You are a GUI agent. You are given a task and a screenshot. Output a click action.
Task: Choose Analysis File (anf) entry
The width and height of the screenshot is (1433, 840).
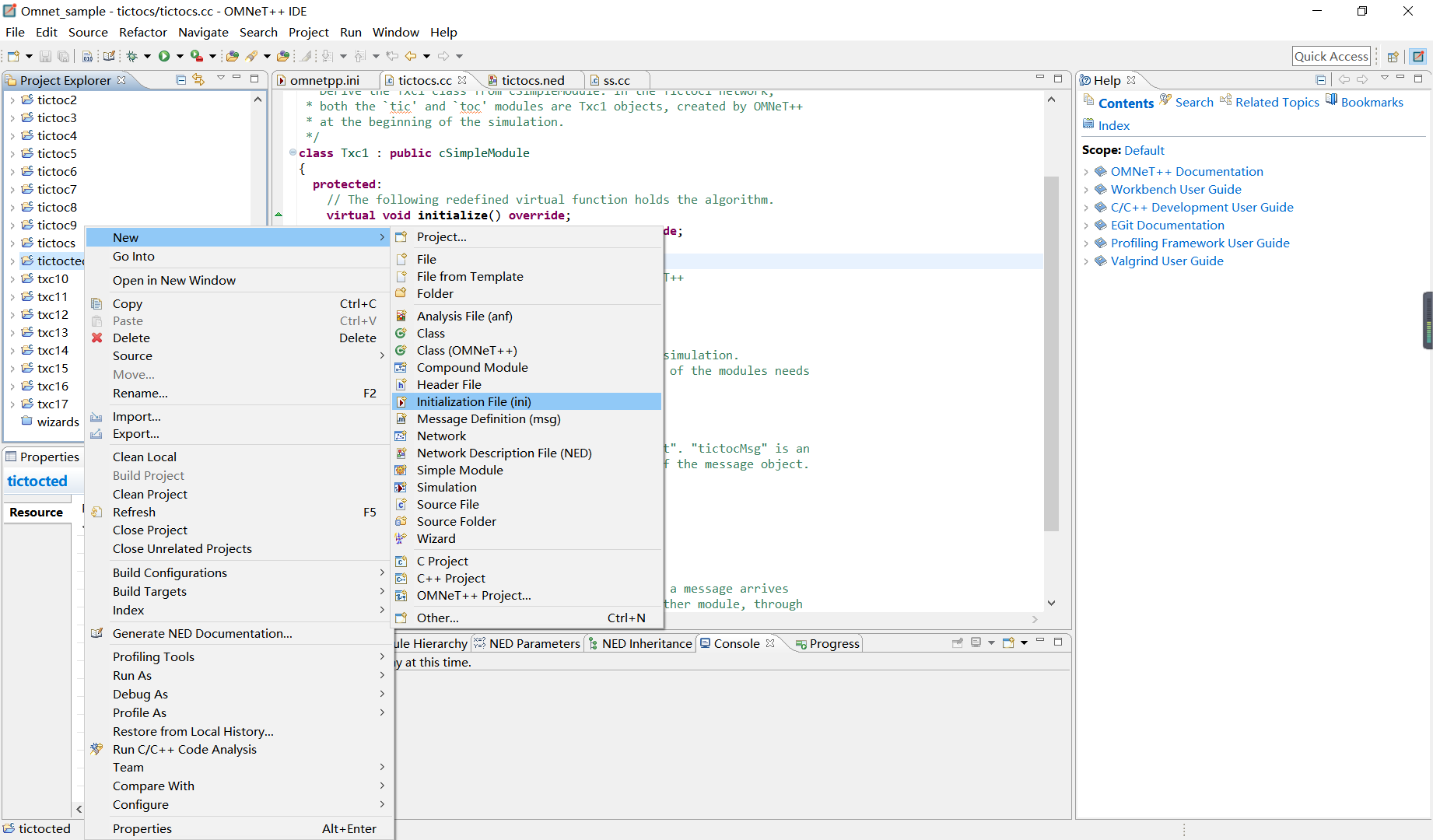pyautogui.click(x=527, y=316)
